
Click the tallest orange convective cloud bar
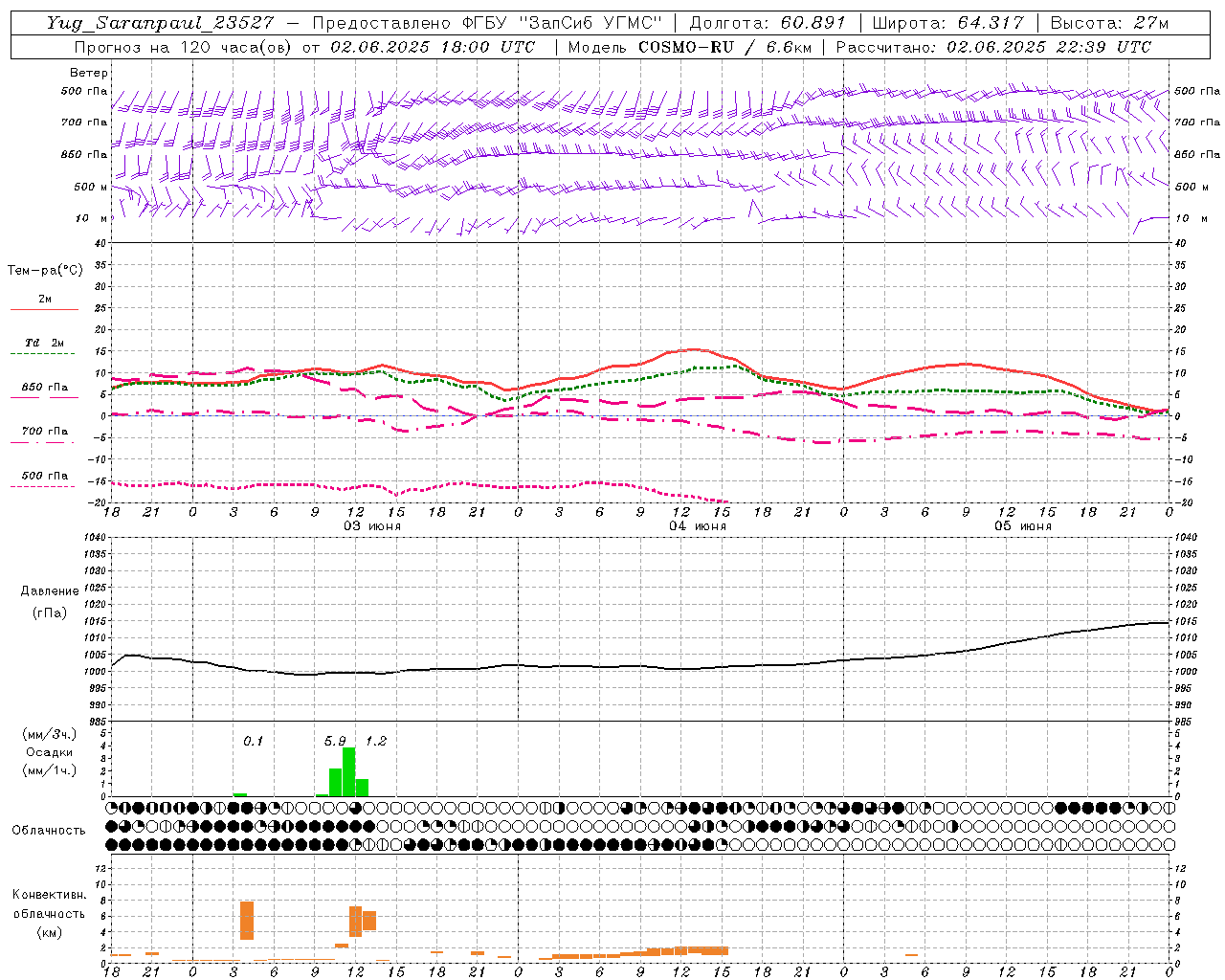point(247,920)
